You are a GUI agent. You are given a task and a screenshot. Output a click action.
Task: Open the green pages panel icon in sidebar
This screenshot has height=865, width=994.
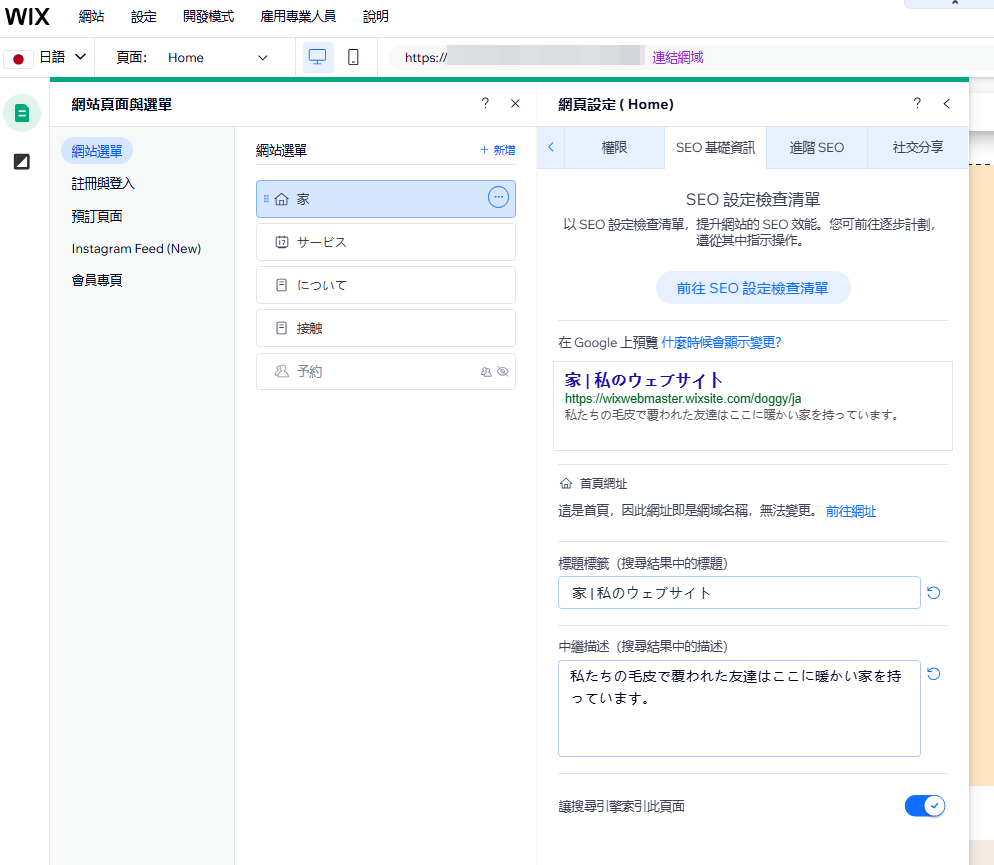tap(21, 113)
